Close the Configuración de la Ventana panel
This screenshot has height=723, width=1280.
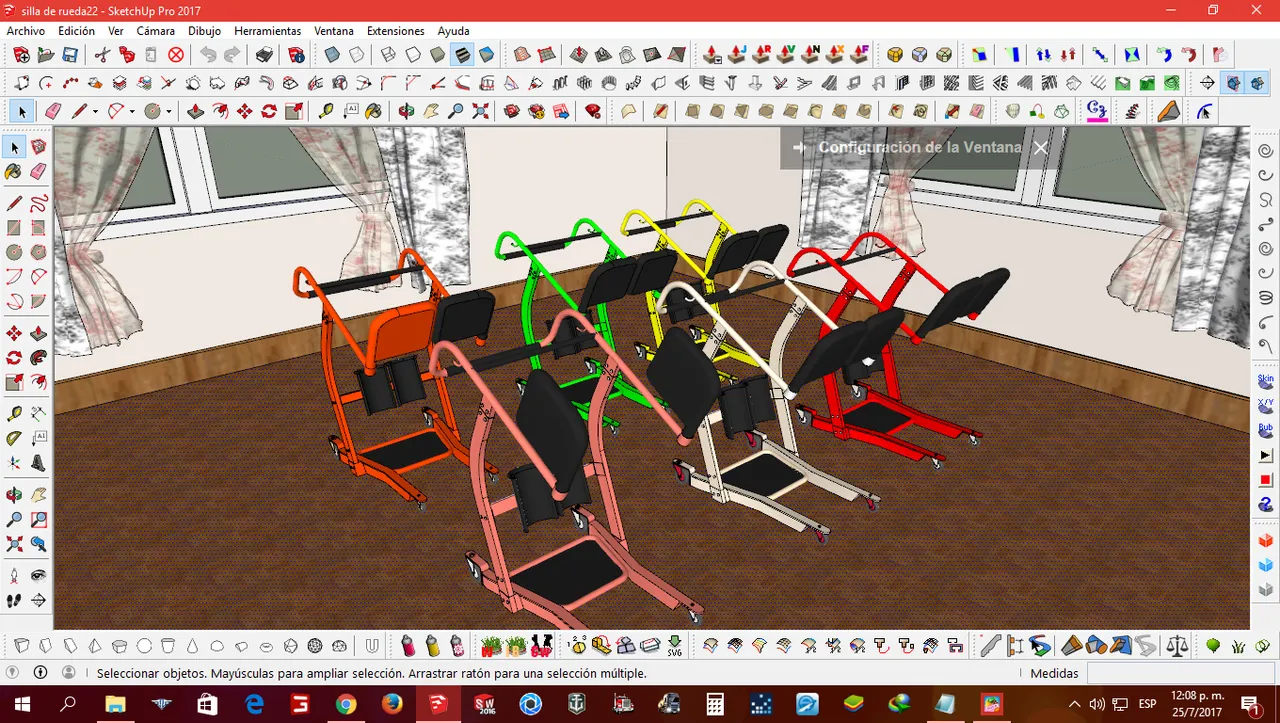pyautogui.click(x=1040, y=148)
